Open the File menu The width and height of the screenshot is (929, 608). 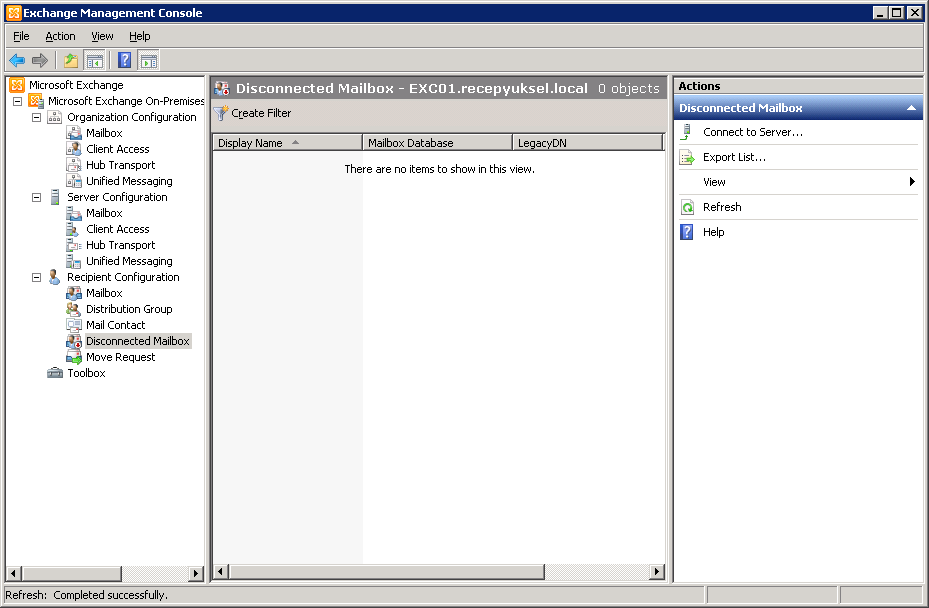point(21,36)
